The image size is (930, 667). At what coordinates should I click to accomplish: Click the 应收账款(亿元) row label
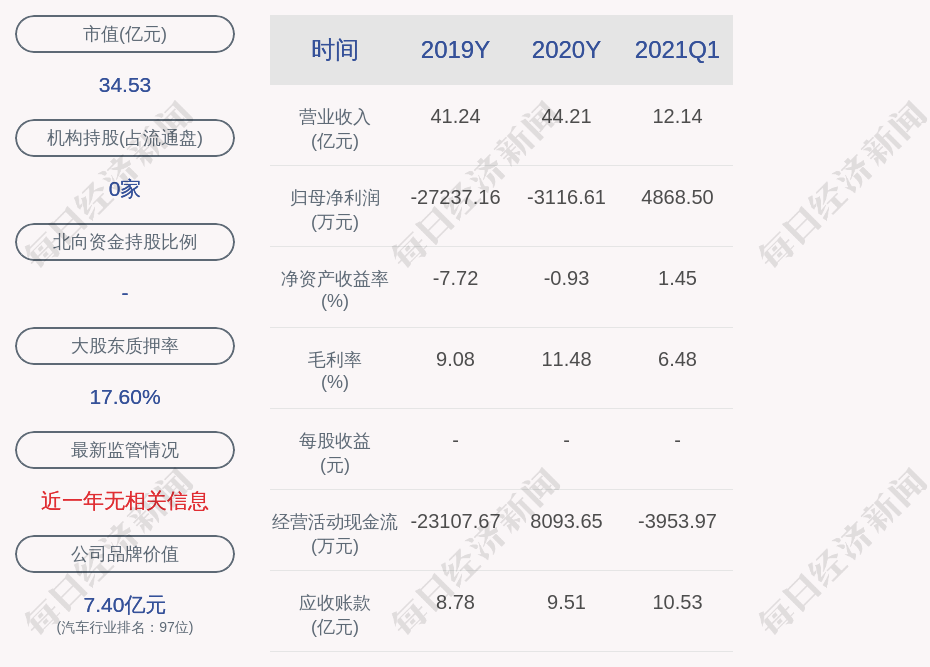tap(335, 615)
